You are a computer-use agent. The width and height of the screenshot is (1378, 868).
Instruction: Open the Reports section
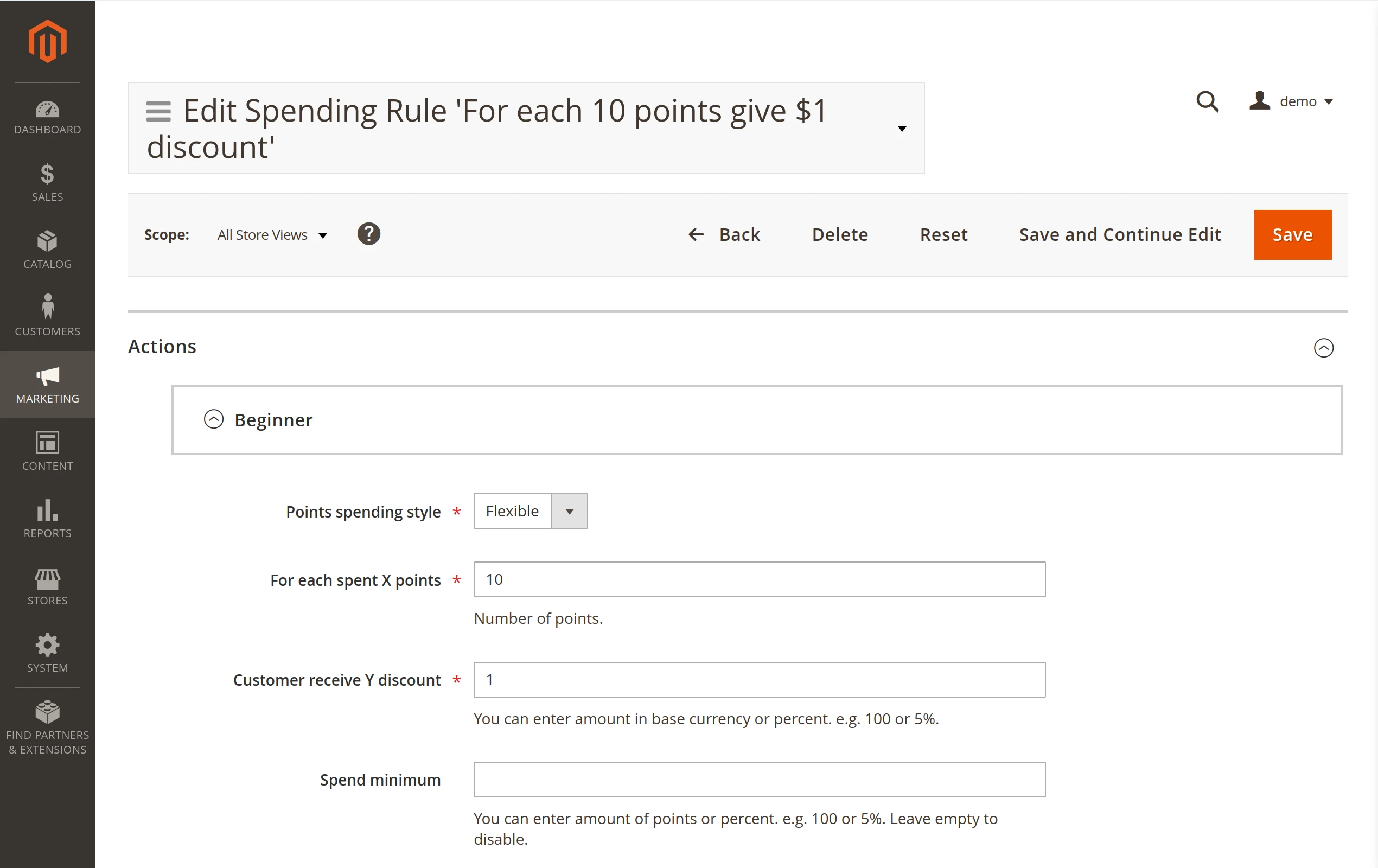(x=48, y=519)
